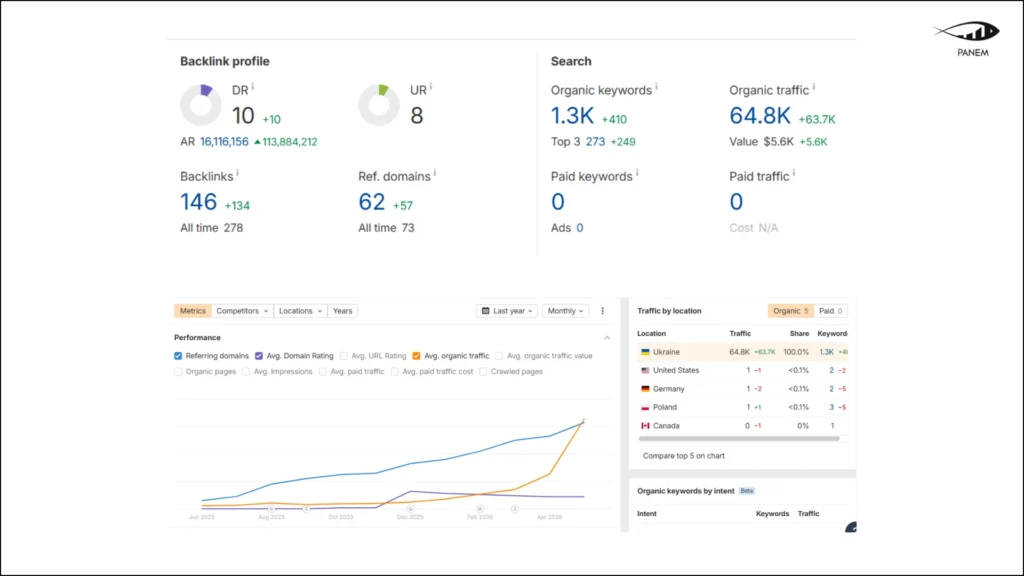Click the Share column header

(x=799, y=334)
